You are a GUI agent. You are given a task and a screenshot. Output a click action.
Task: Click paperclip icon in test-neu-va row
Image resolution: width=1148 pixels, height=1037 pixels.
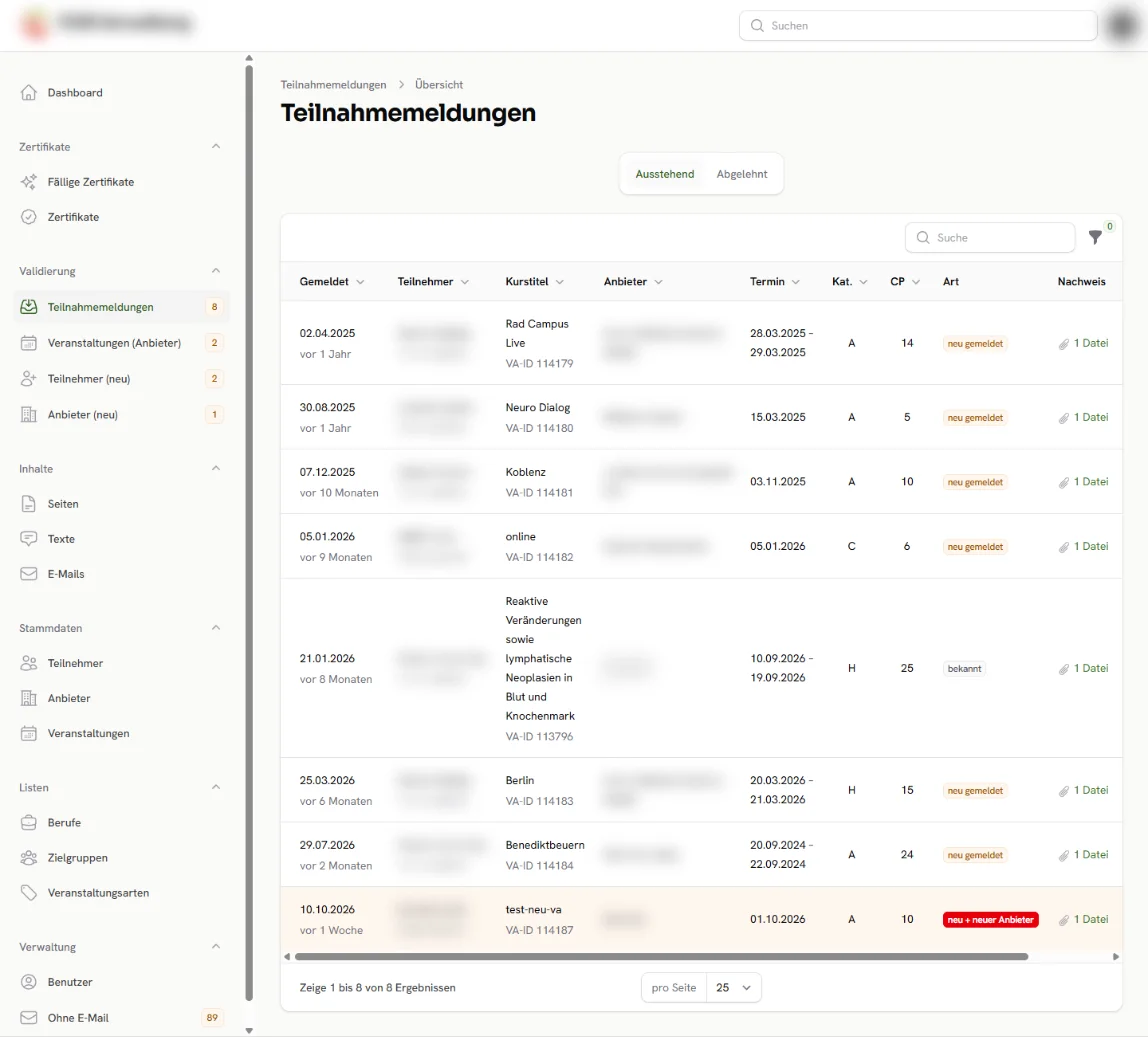(1064, 920)
